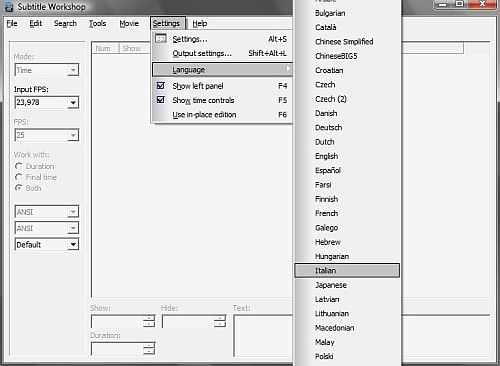Click the Hide field spinner arrows
The image size is (500, 366).
[x=220, y=321]
